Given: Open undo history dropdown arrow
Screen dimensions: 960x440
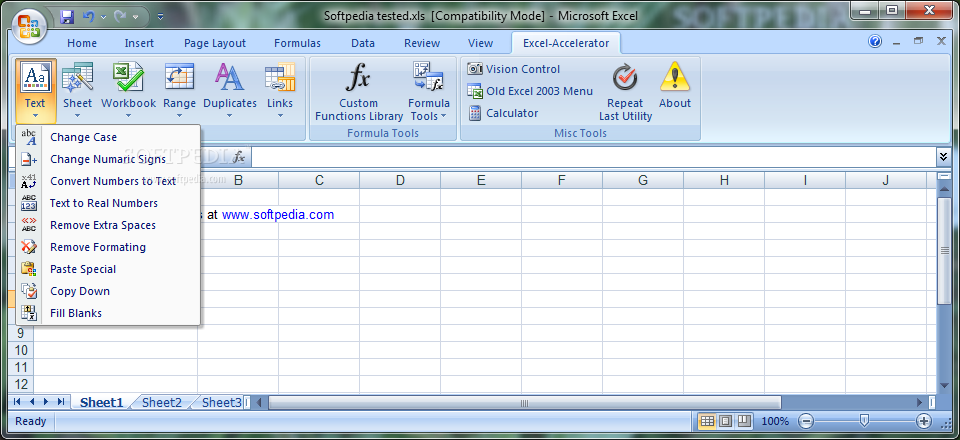Looking at the screenshot, I should click(x=103, y=17).
